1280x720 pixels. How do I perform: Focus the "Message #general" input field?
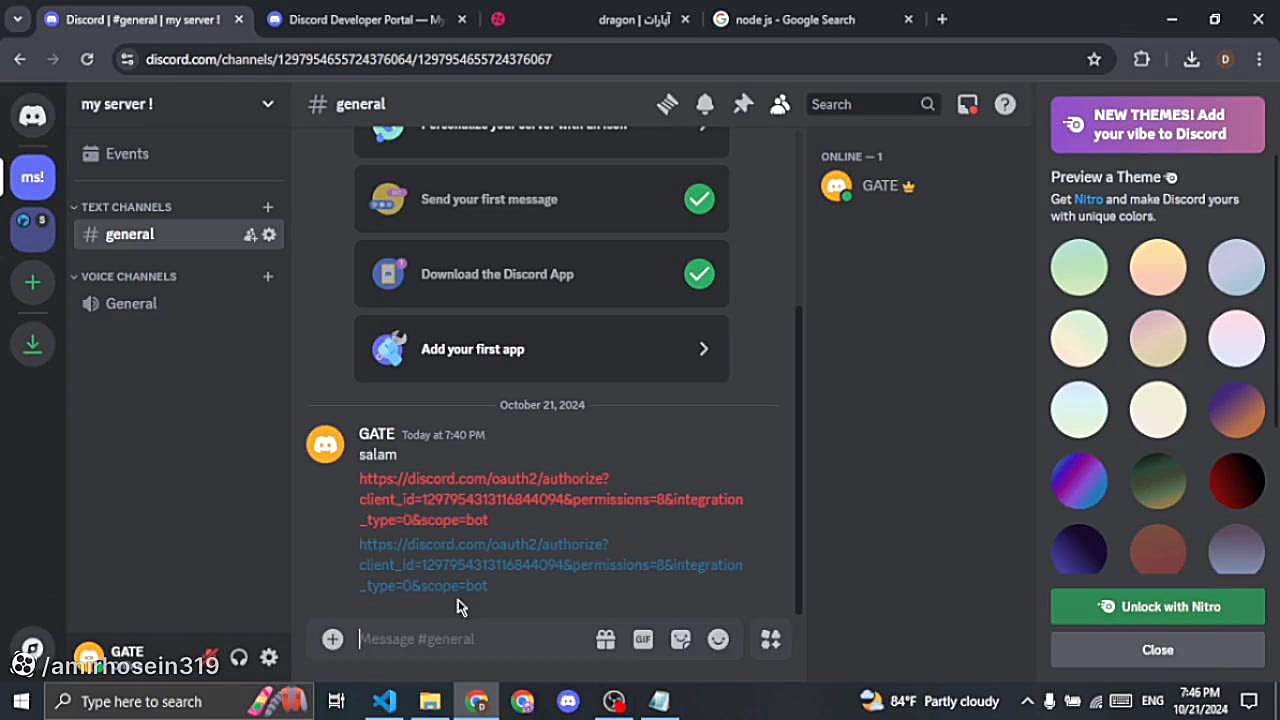[x=470, y=639]
